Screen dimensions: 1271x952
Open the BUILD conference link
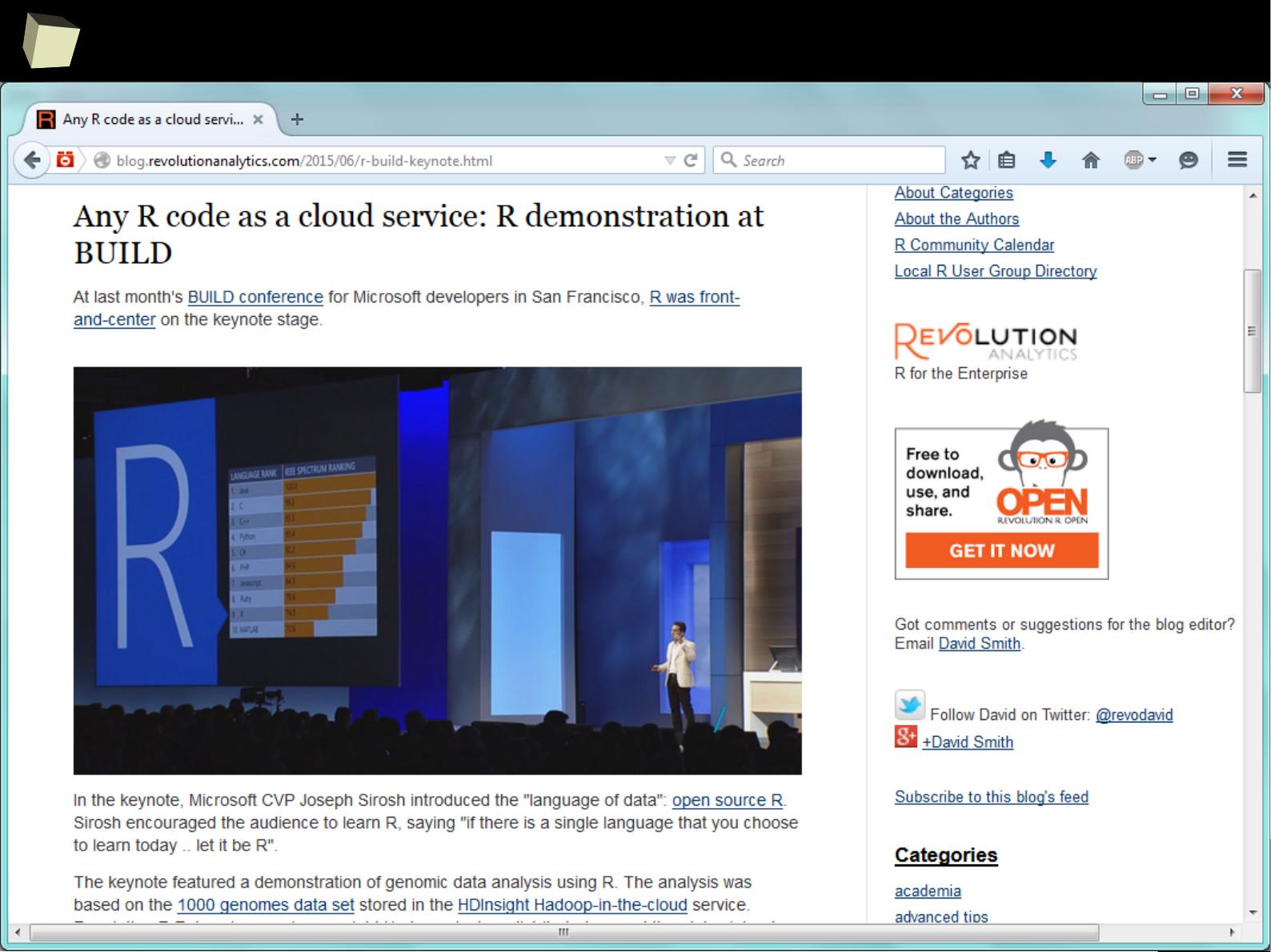click(x=255, y=297)
